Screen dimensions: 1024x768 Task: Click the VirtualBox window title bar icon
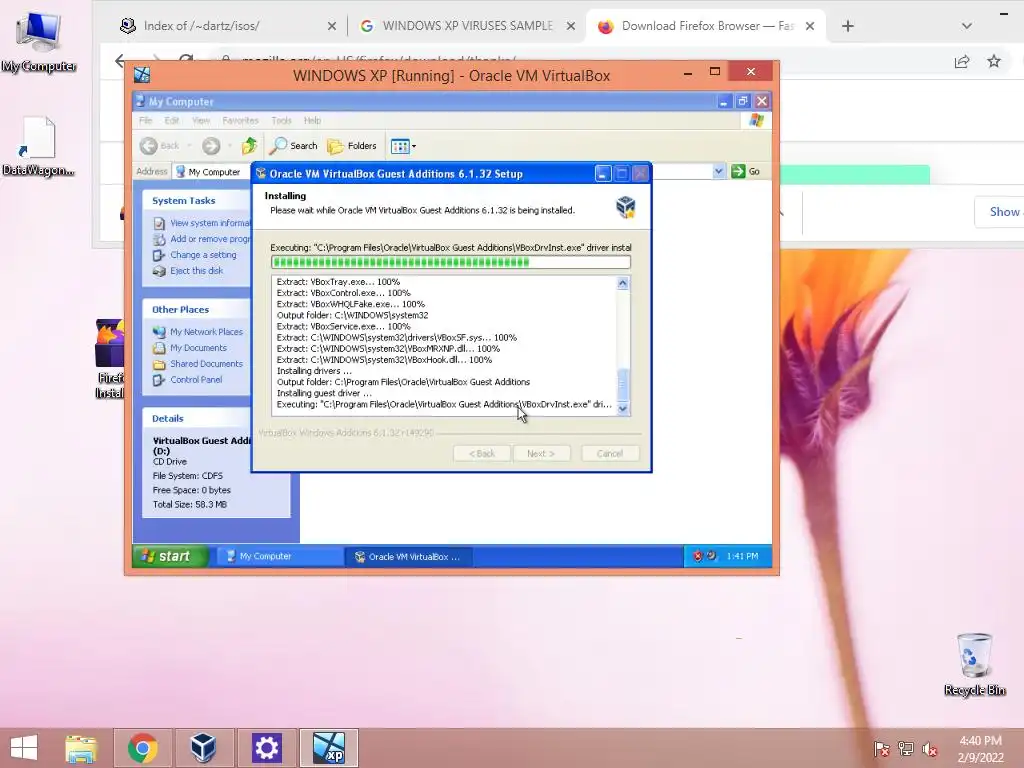click(142, 75)
